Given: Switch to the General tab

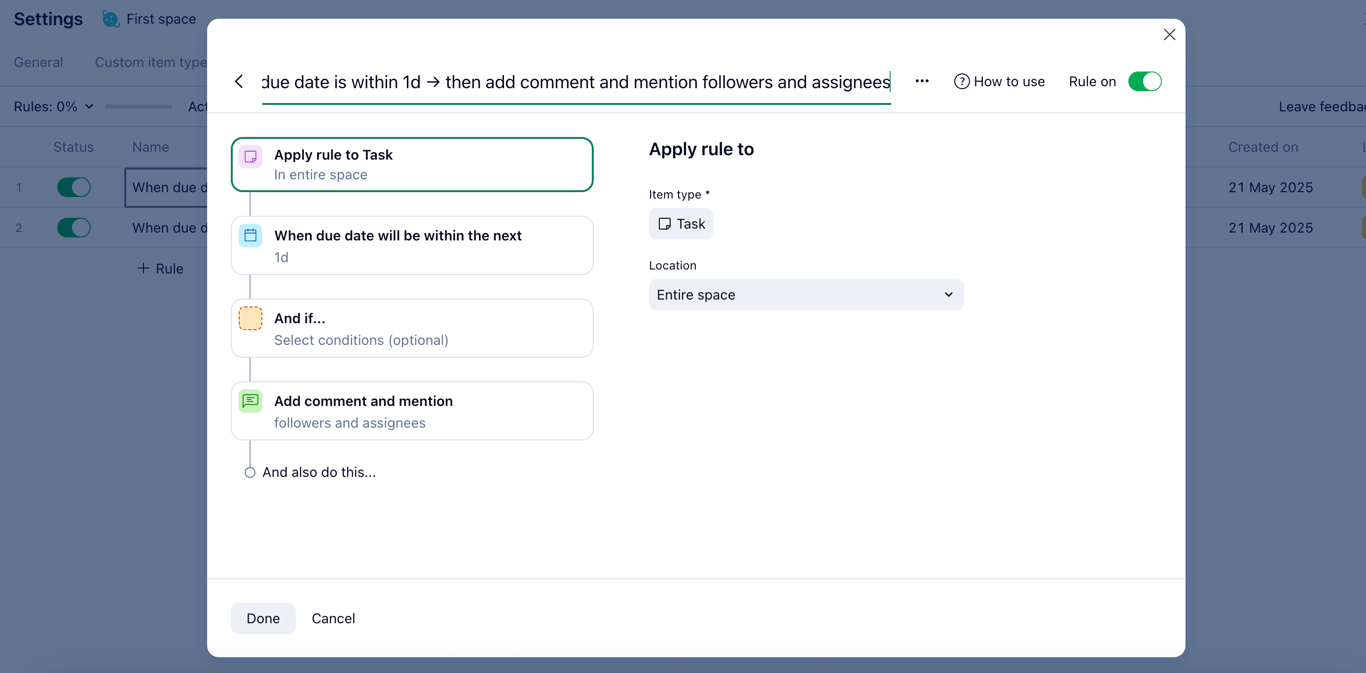Looking at the screenshot, I should click(x=38, y=62).
